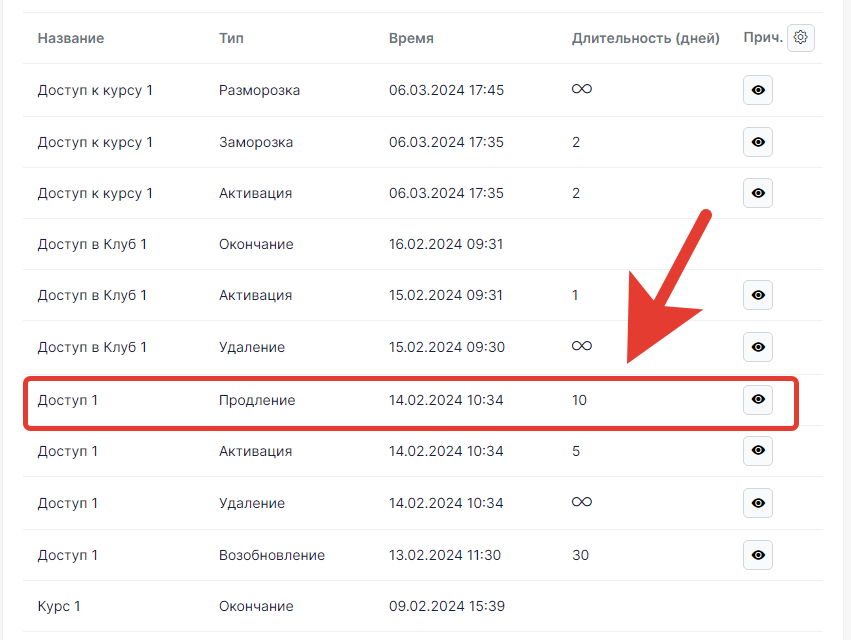Click the duration value 30
Image resolution: width=851 pixels, height=640 pixels.
coord(580,555)
